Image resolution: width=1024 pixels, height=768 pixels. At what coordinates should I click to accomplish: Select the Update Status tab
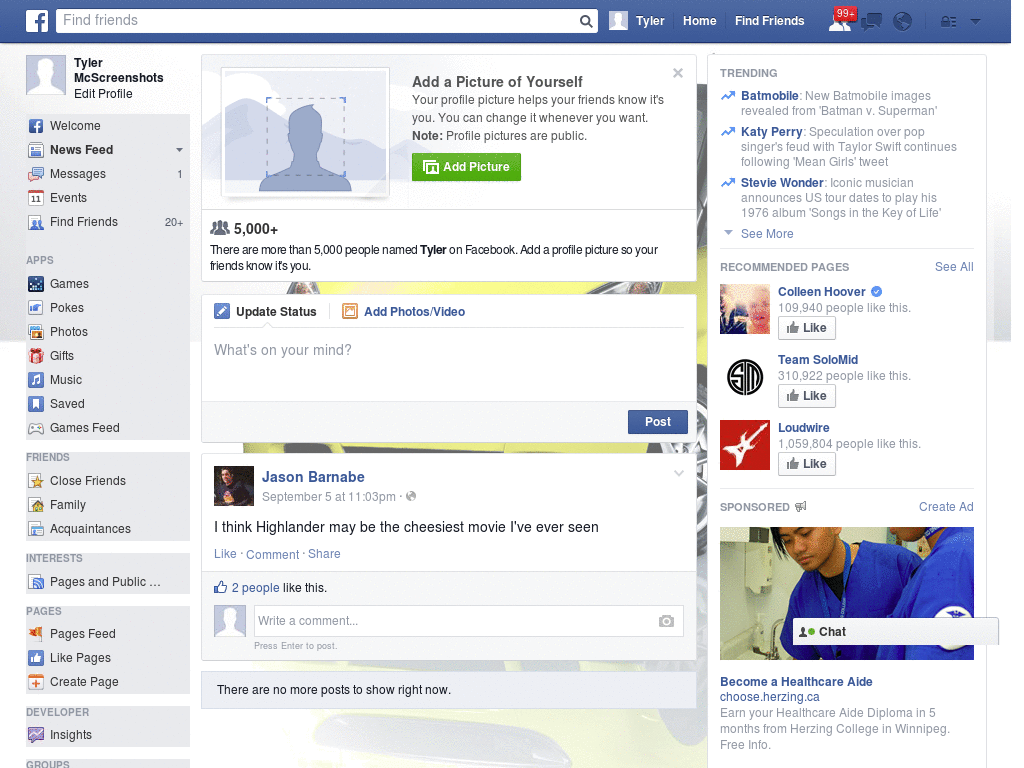pyautogui.click(x=265, y=312)
